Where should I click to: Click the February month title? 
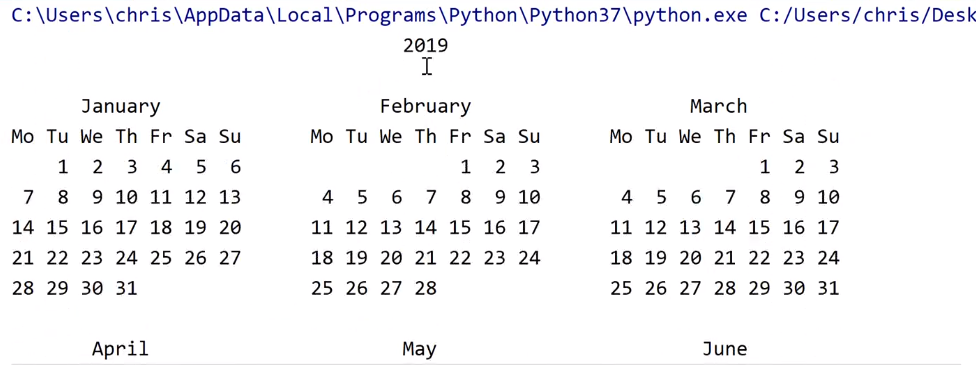click(425, 107)
